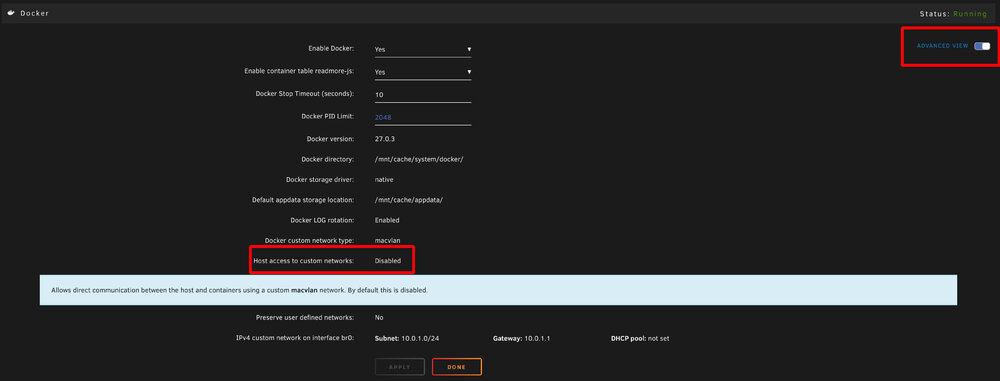This screenshot has width=1000, height=381.
Task: Click the Docker Stop Timeout input field
Action: (423, 94)
